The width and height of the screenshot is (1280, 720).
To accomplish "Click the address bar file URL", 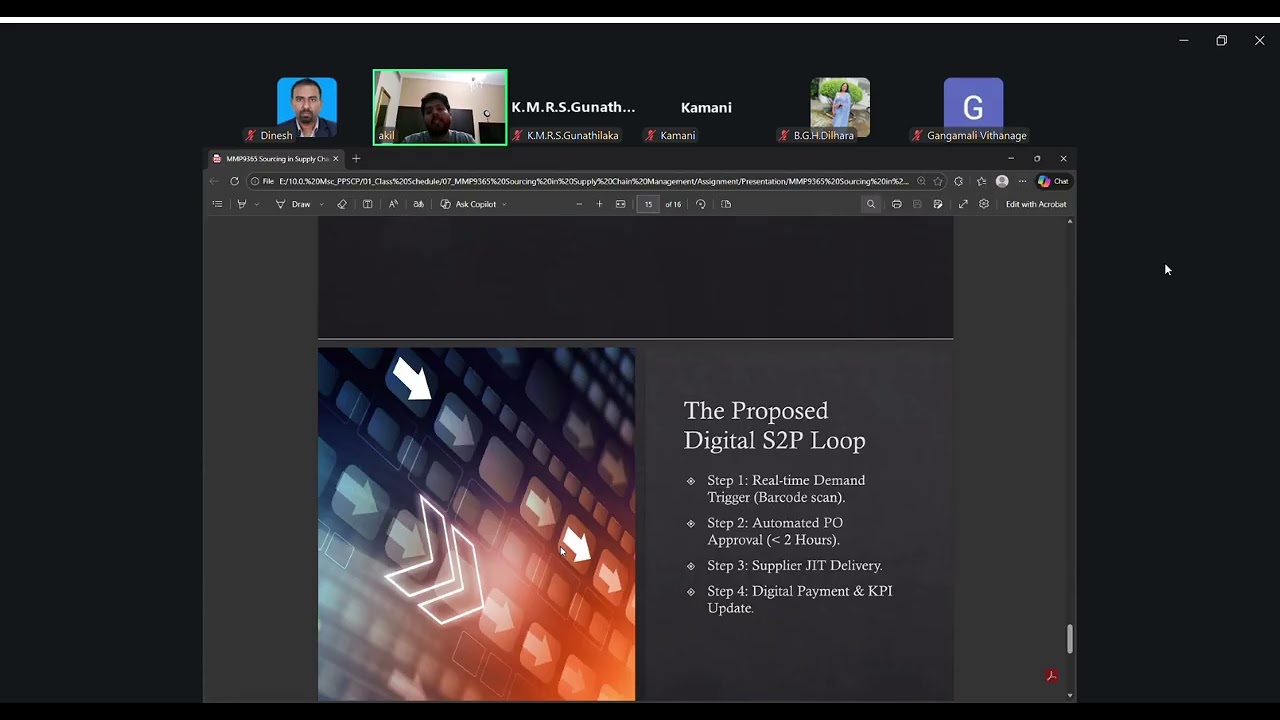I will pos(594,181).
